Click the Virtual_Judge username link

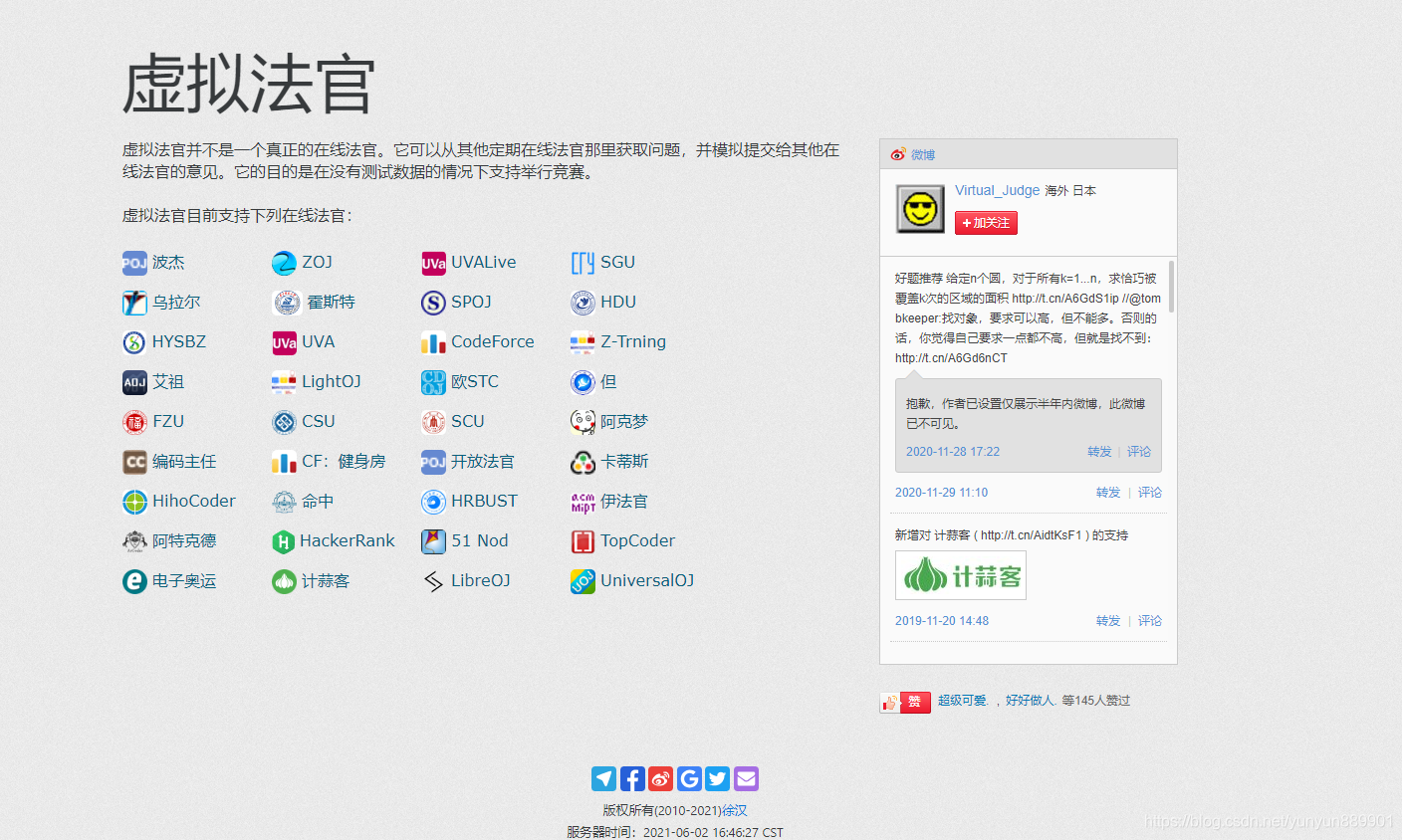(x=997, y=190)
